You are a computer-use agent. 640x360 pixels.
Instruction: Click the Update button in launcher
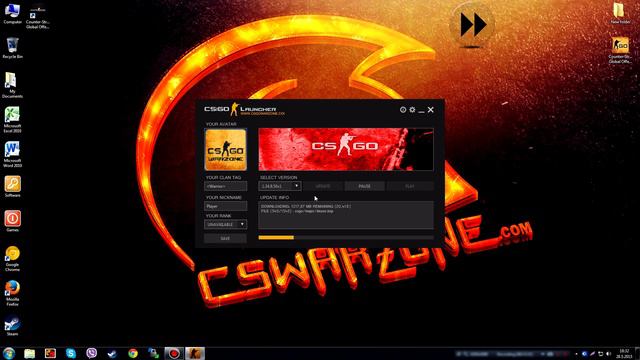coord(323,186)
